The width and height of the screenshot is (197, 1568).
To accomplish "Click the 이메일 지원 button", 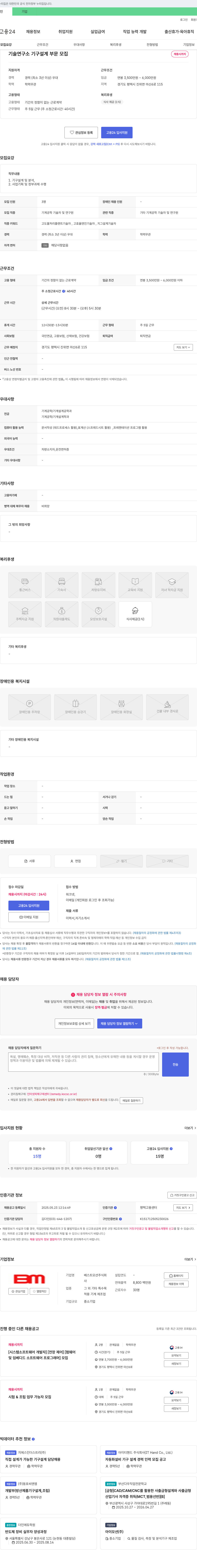I will [29, 917].
